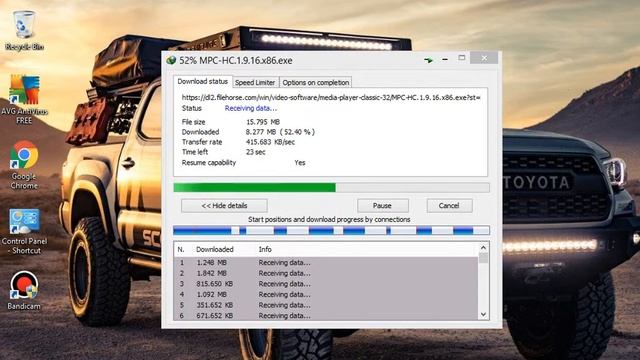The height and width of the screenshot is (360, 640).
Task: Open the Recycle Bin desktop icon
Action: pos(24,31)
